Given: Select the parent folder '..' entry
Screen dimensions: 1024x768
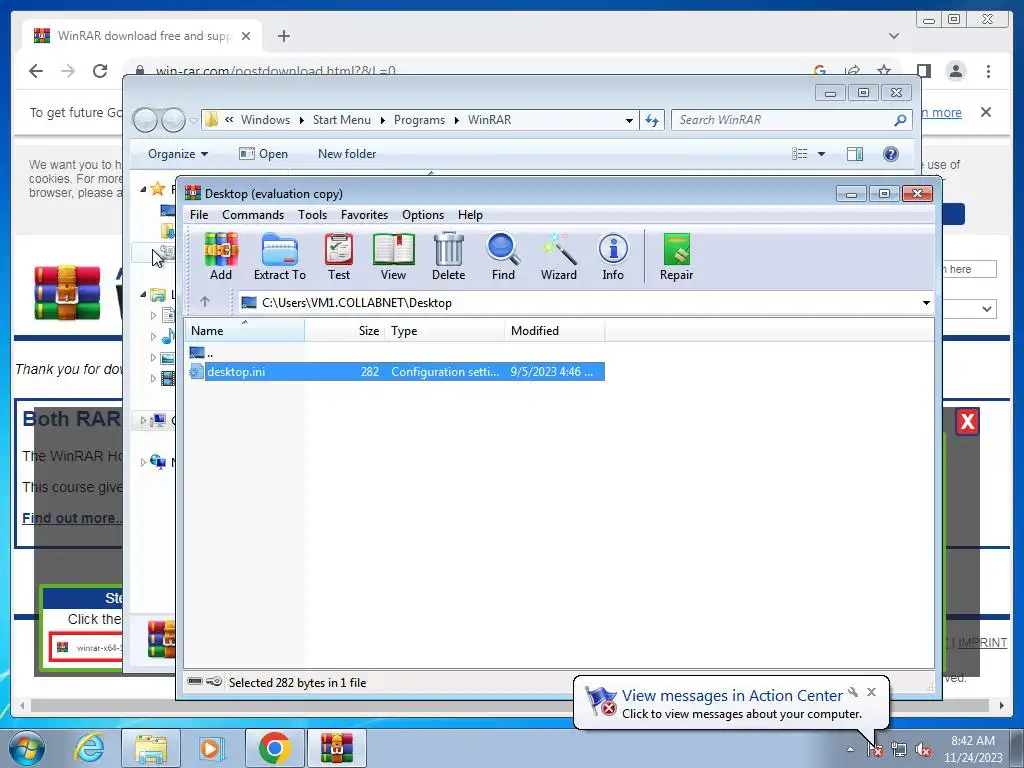Looking at the screenshot, I should pyautogui.click(x=201, y=353).
